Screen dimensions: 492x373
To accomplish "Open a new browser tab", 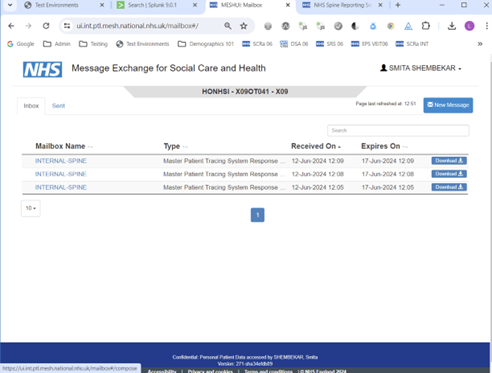I will coord(398,5).
